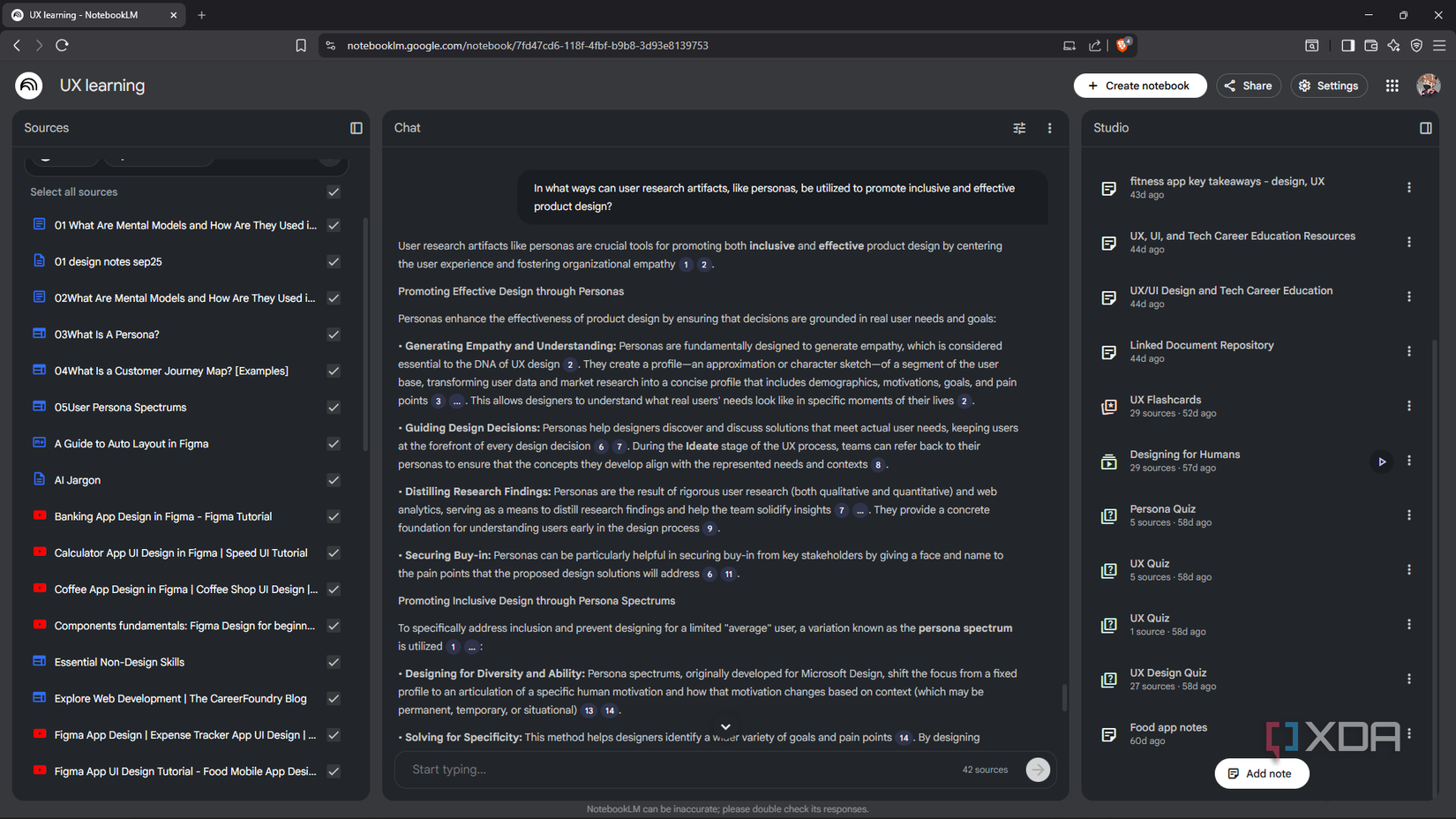Click the Food app notes icon
The height and width of the screenshot is (819, 1456).
click(1109, 734)
